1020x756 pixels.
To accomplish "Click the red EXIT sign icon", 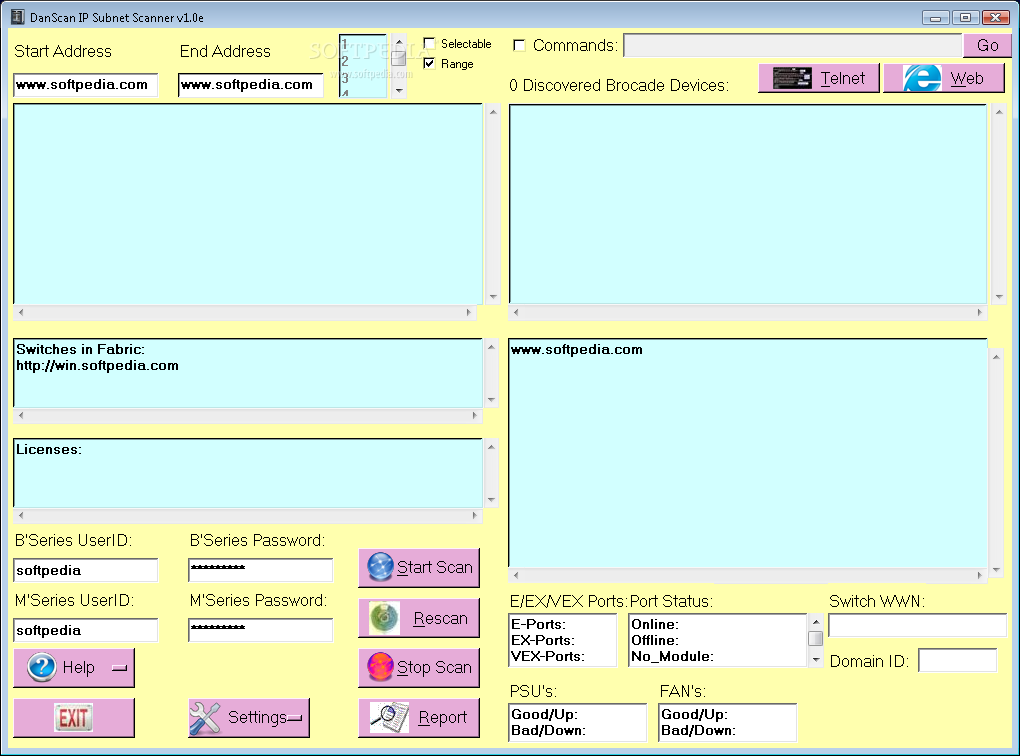I will [x=74, y=718].
